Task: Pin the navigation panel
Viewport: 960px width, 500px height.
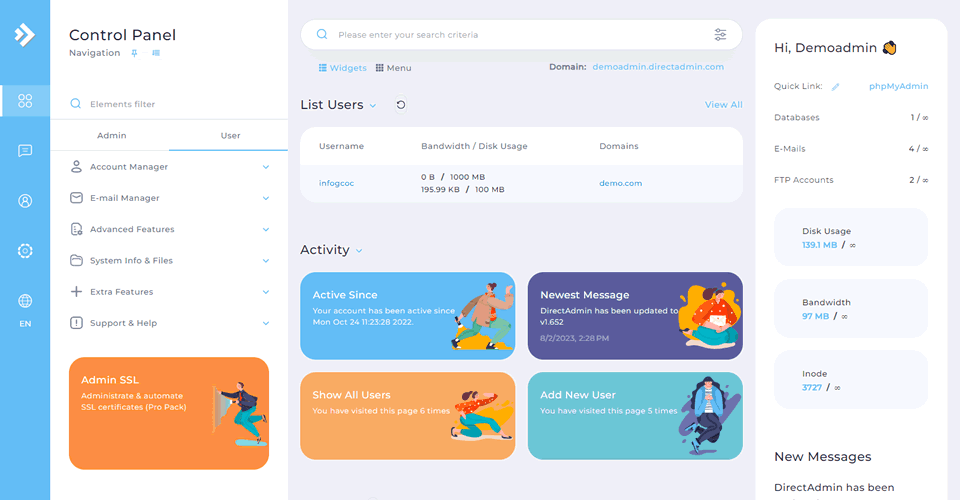Action: [x=134, y=53]
